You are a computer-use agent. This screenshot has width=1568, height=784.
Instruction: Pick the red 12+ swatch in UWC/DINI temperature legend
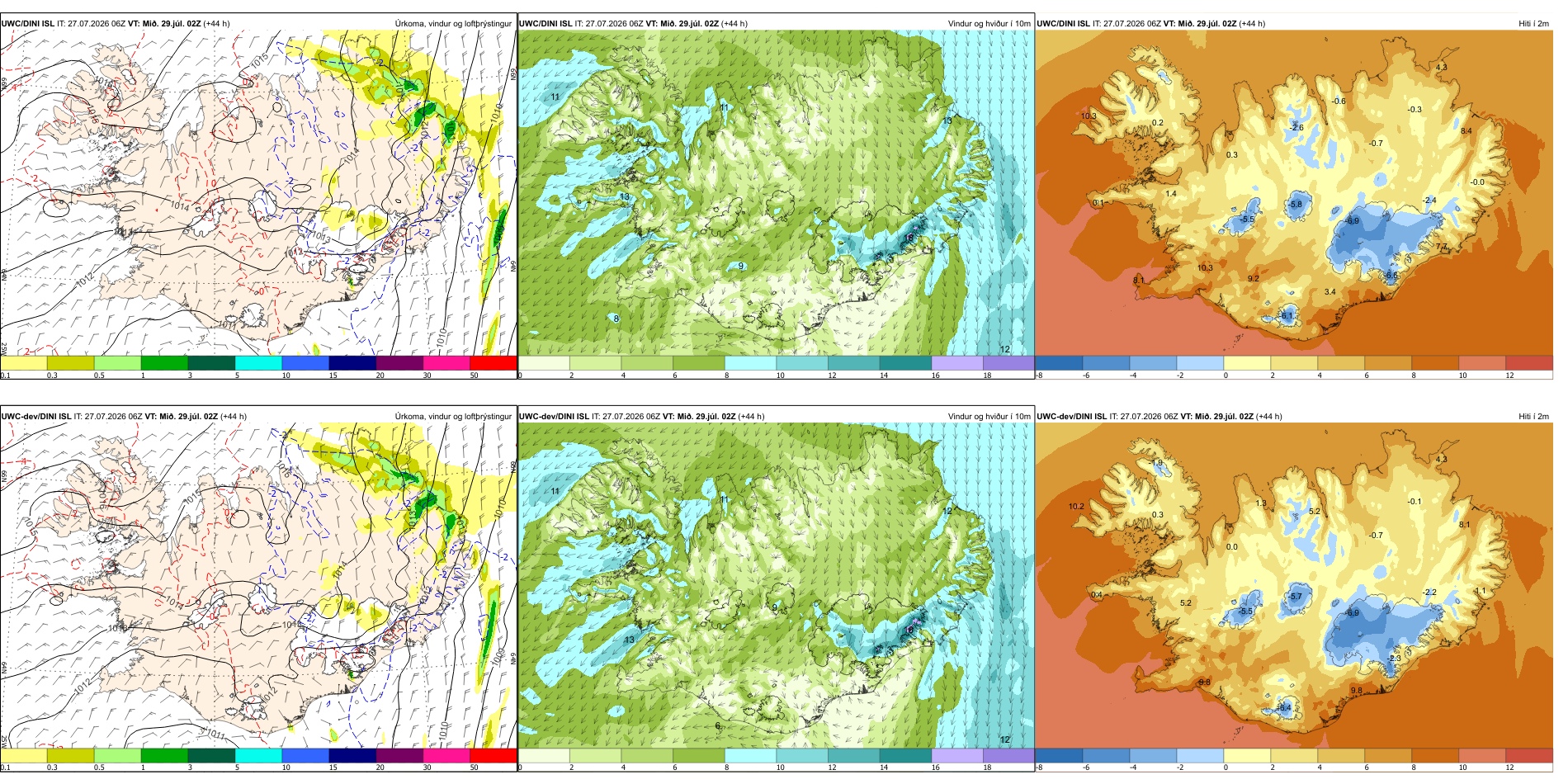1529,362
